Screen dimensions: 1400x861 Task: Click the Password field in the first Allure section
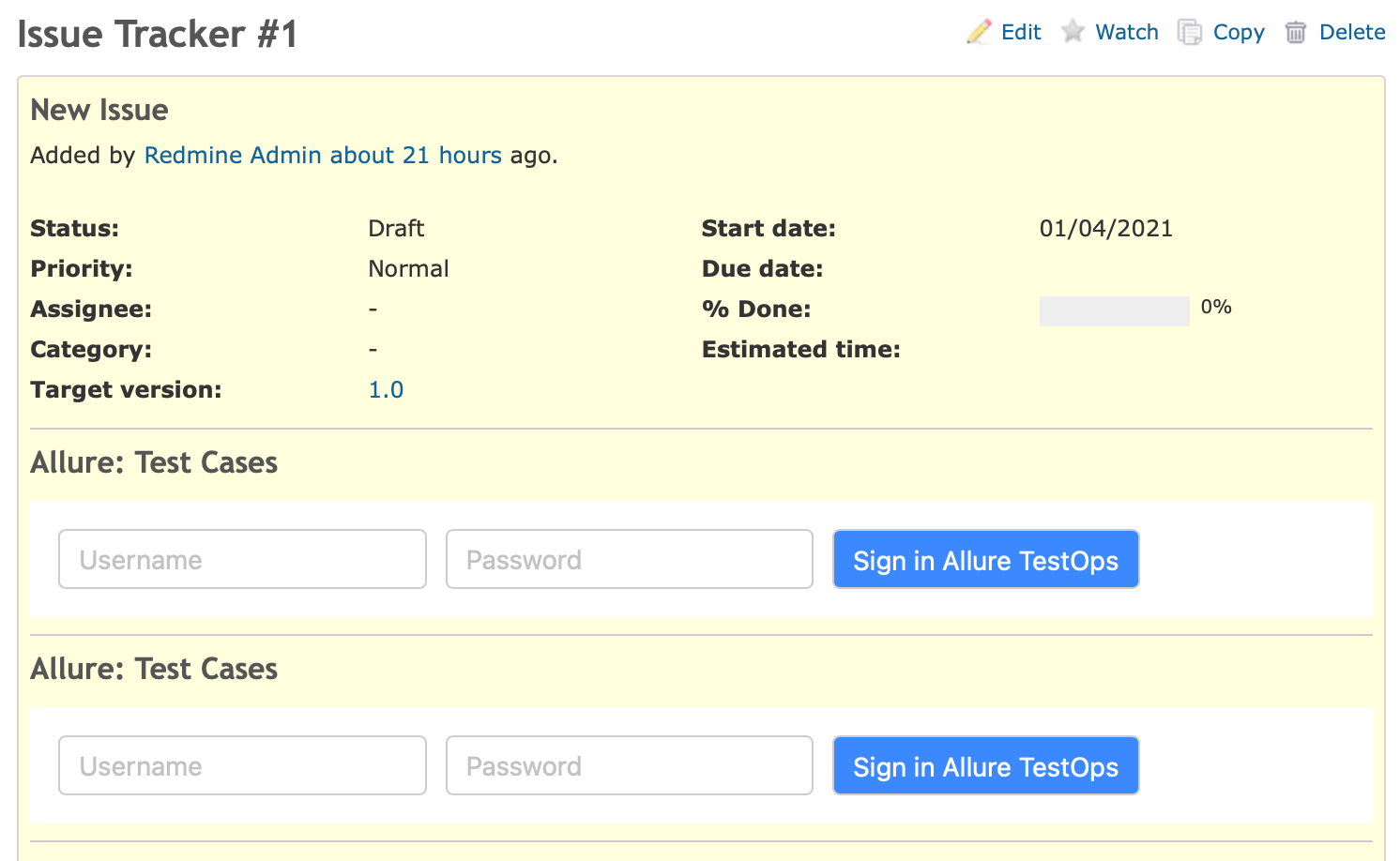629,559
